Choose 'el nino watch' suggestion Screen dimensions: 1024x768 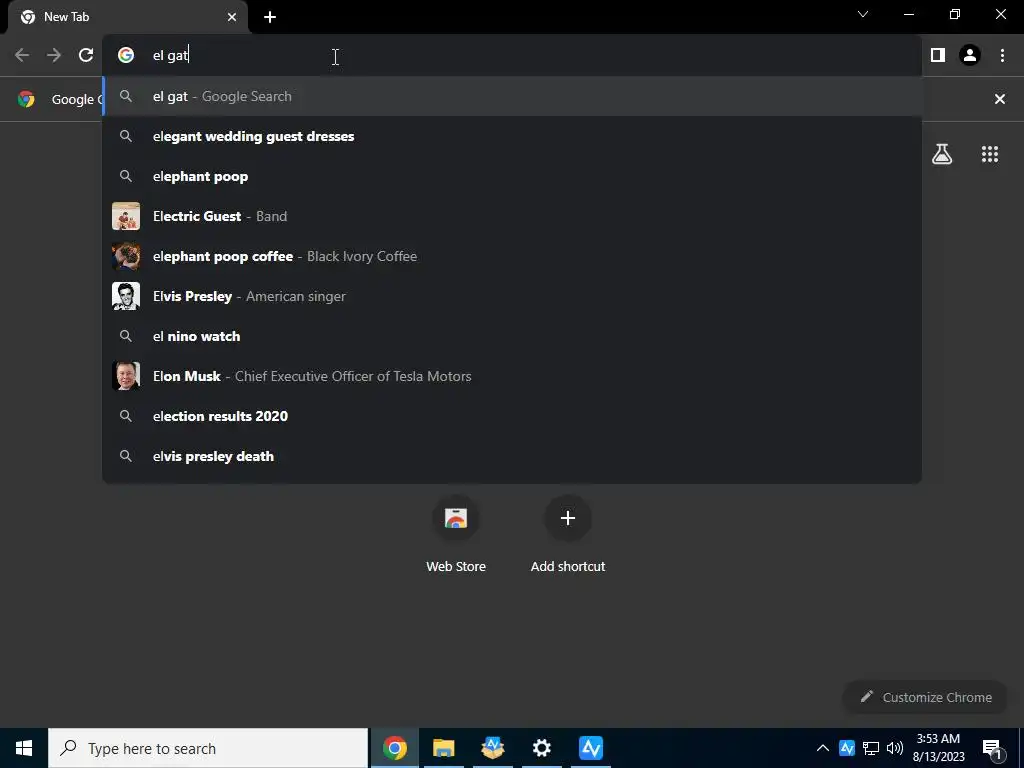coord(512,336)
